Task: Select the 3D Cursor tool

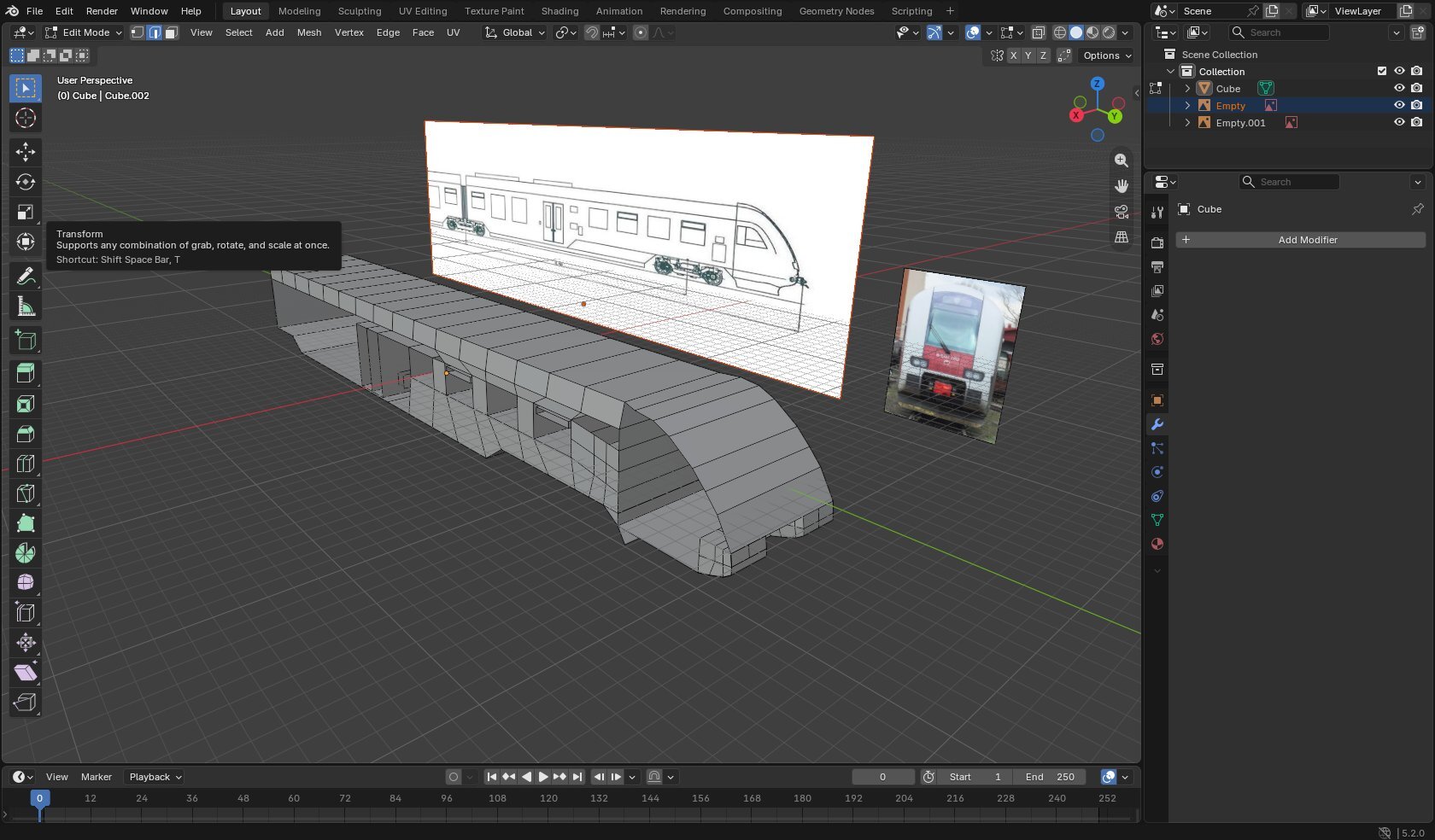Action: (x=26, y=118)
